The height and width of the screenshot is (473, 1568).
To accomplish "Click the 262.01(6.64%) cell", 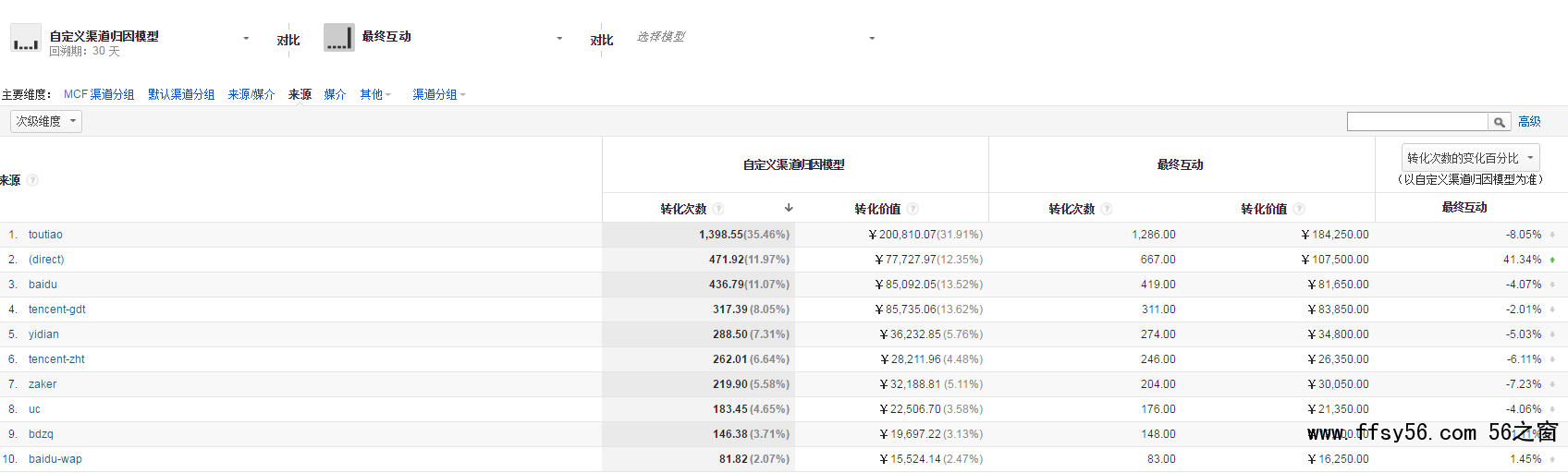I will pos(751,359).
